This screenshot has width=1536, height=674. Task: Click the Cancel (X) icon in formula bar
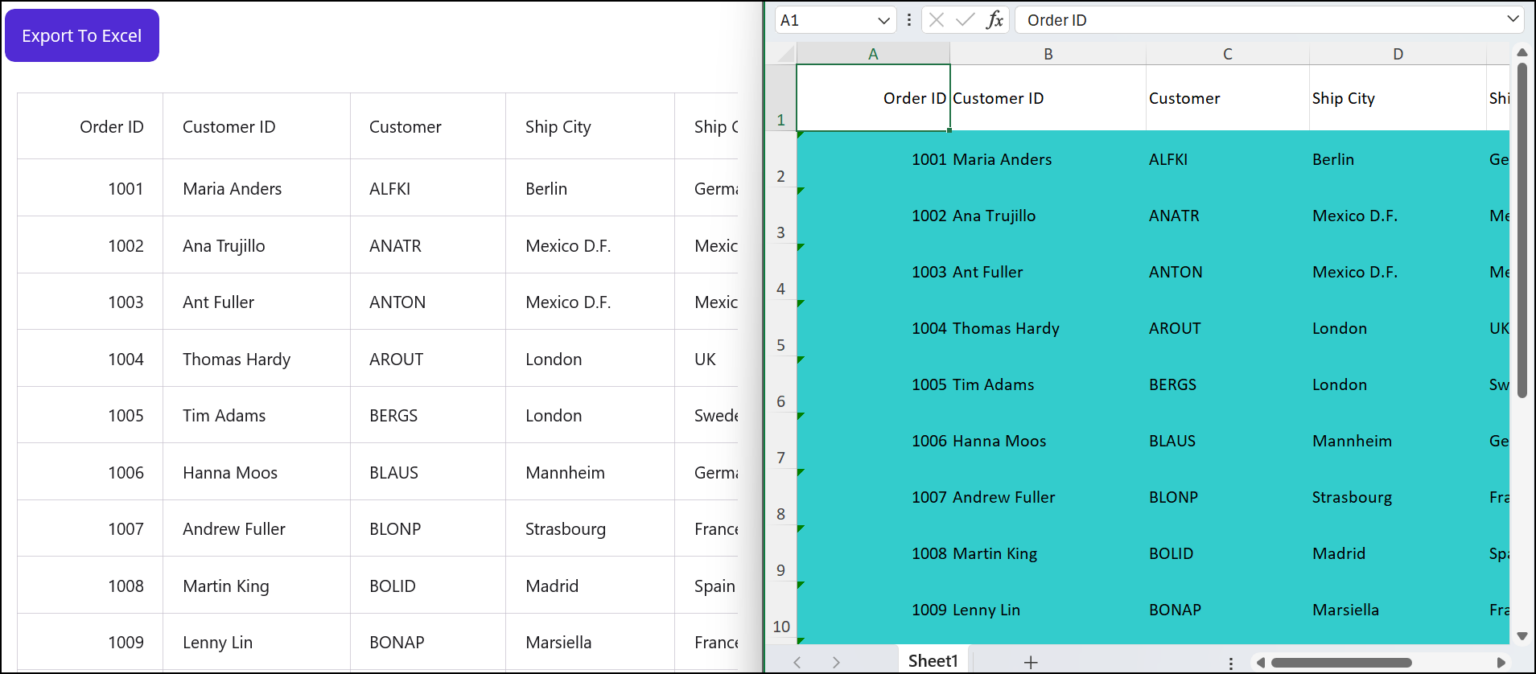click(x=935, y=19)
